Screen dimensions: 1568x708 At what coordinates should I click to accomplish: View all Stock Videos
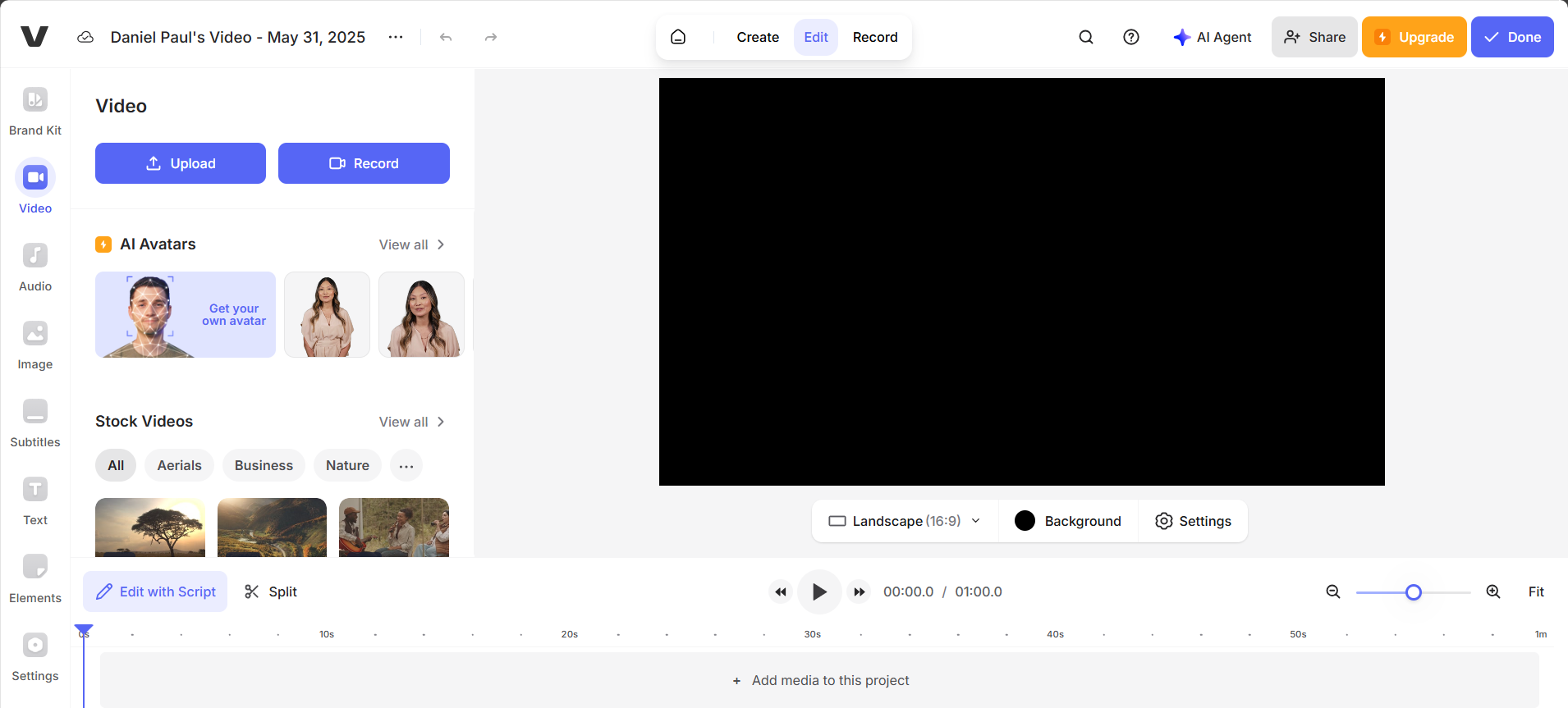pyautogui.click(x=412, y=422)
